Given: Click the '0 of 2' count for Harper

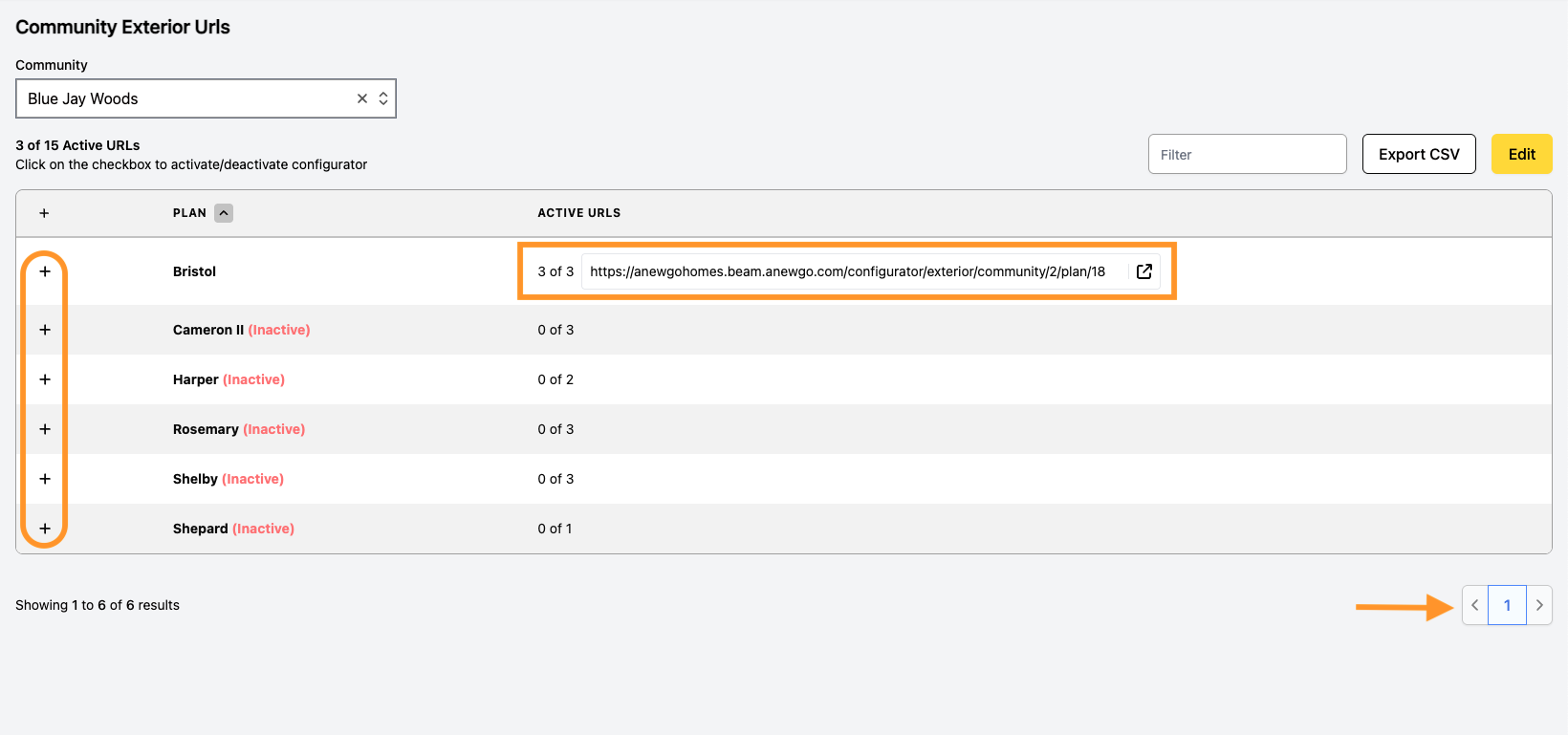Looking at the screenshot, I should point(555,379).
